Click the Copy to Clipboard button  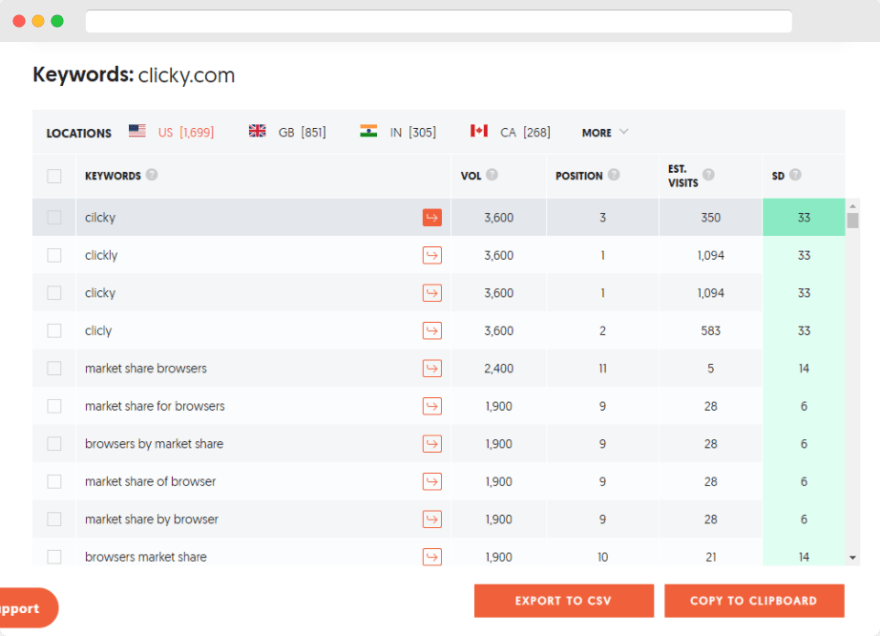click(x=754, y=601)
